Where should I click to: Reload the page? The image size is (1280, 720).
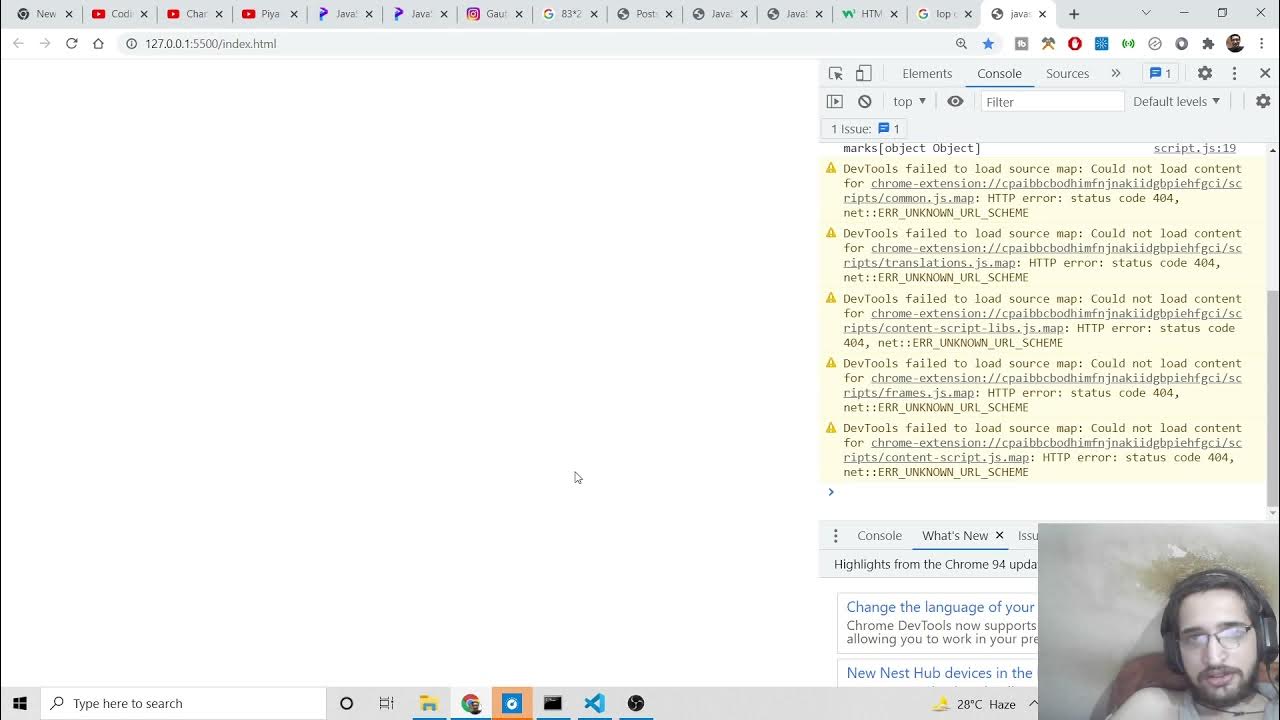[x=72, y=44]
